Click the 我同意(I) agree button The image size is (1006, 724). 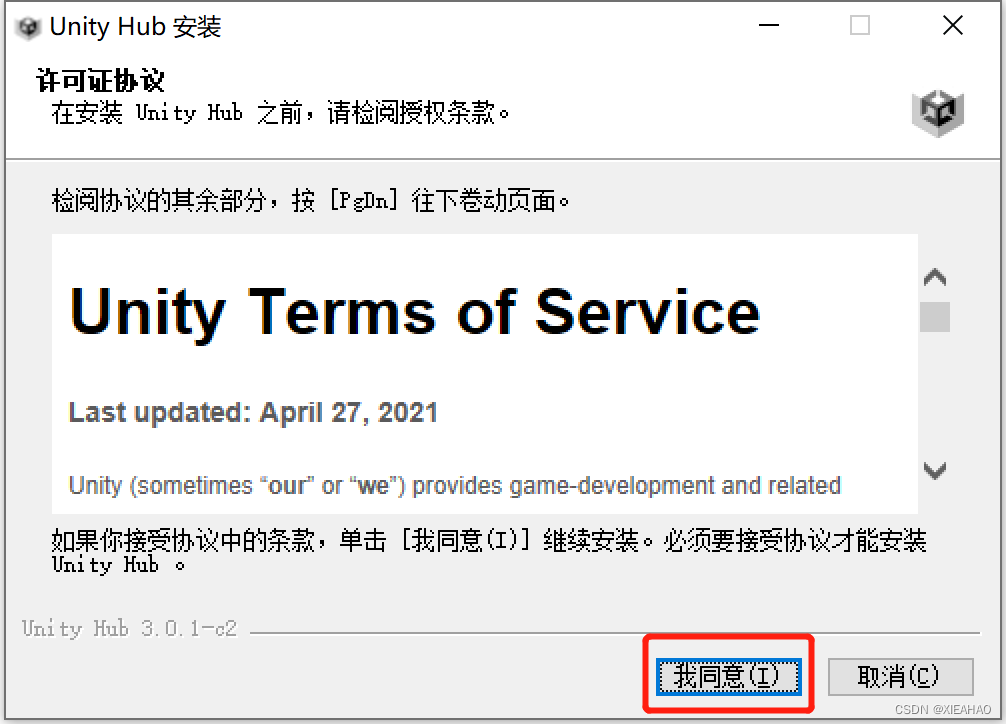728,677
